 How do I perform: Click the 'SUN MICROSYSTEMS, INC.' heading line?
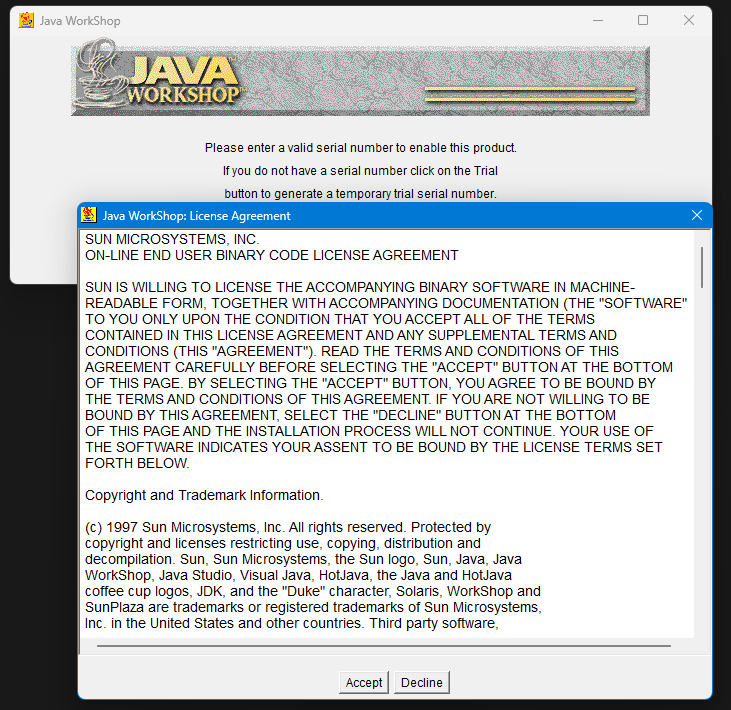point(172,239)
